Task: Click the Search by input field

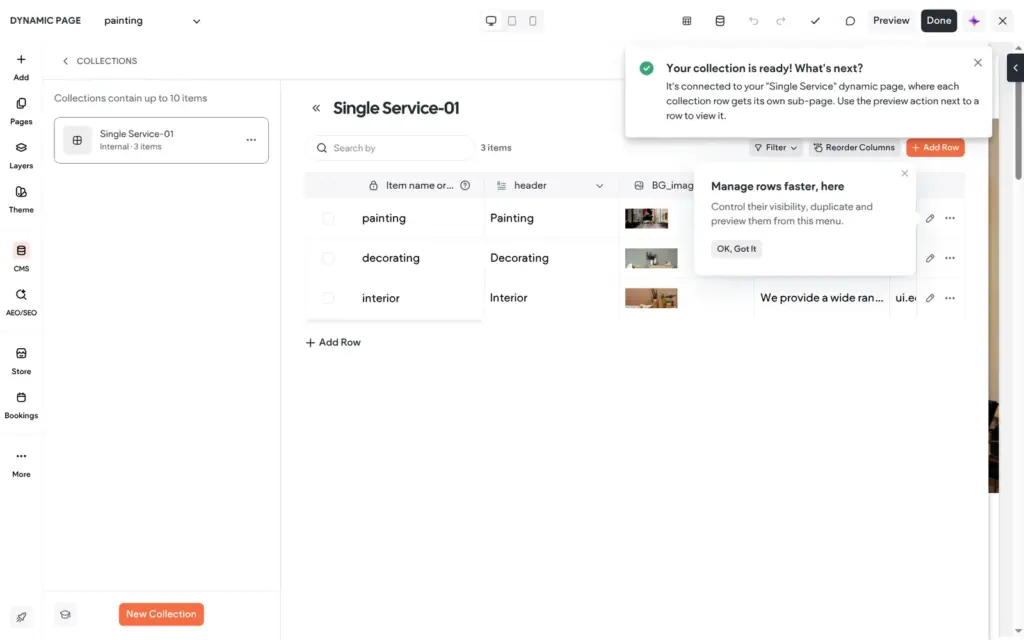Action: (x=392, y=148)
